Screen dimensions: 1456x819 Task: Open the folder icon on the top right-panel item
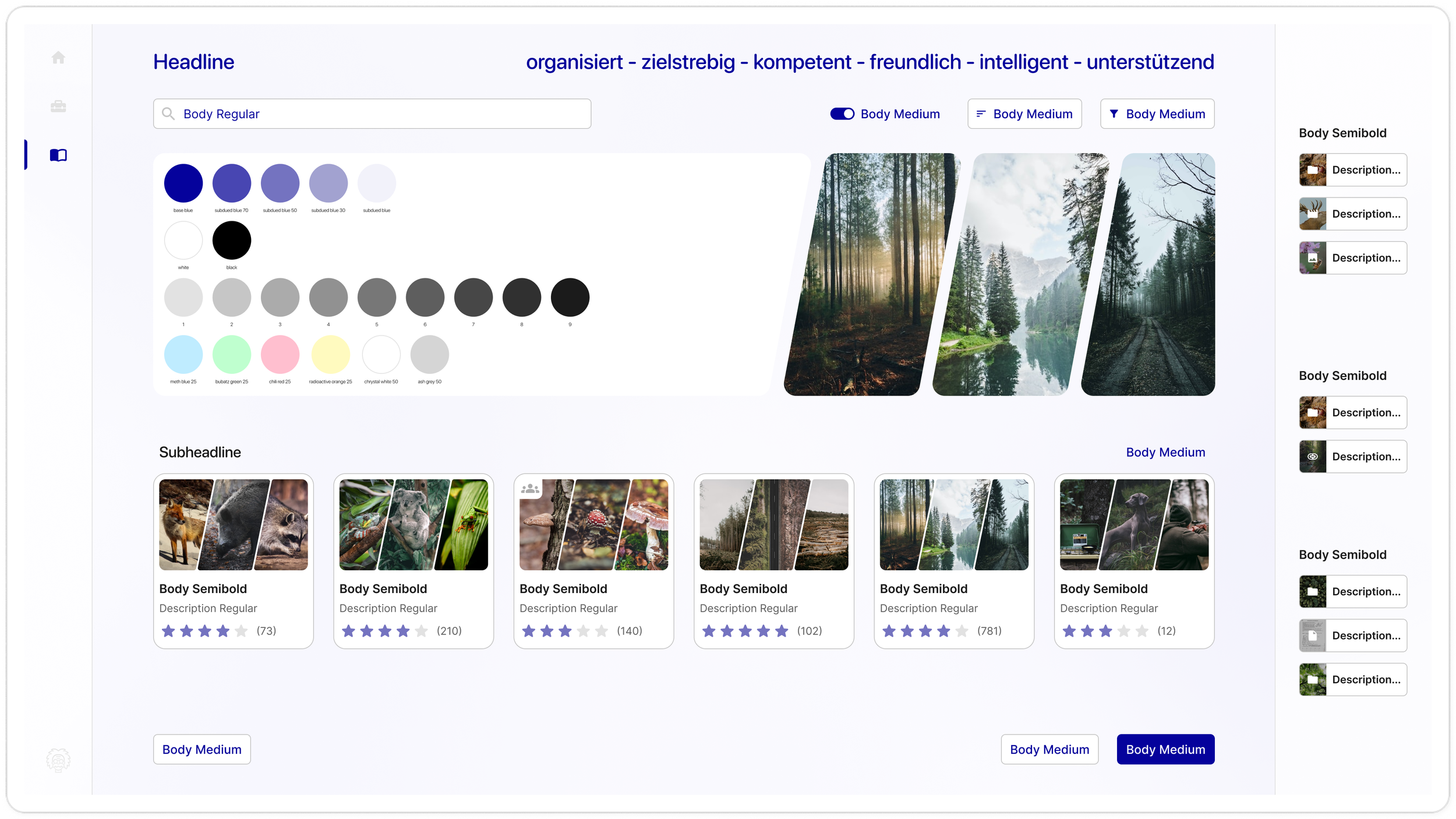(1312, 170)
